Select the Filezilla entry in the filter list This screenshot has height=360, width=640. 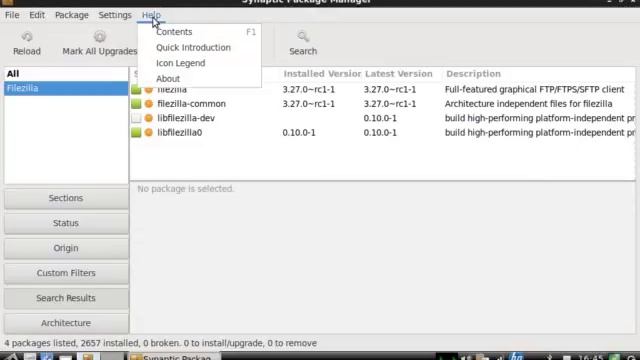pyautogui.click(x=66, y=88)
